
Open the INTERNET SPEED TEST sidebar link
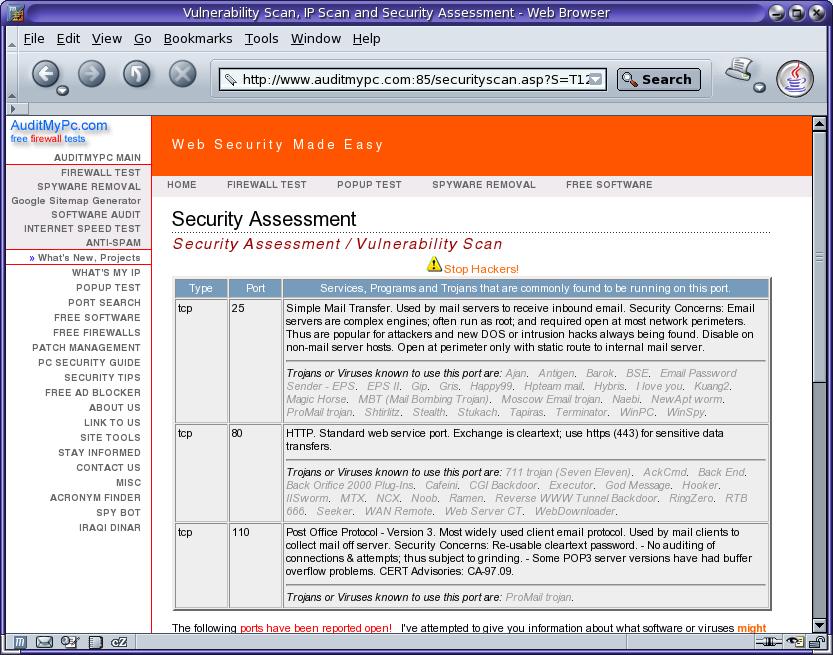[82, 228]
